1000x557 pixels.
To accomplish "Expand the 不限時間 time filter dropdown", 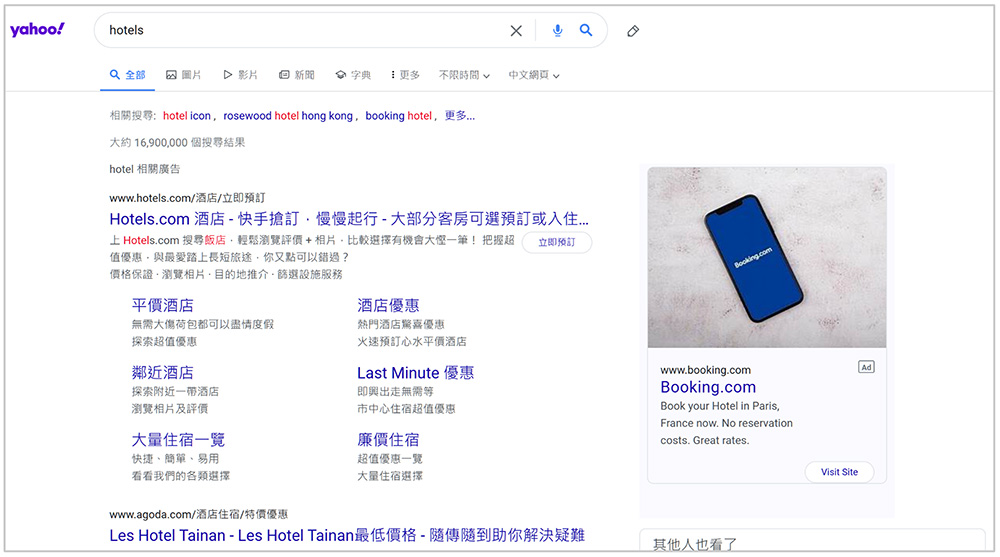I will coord(464,75).
